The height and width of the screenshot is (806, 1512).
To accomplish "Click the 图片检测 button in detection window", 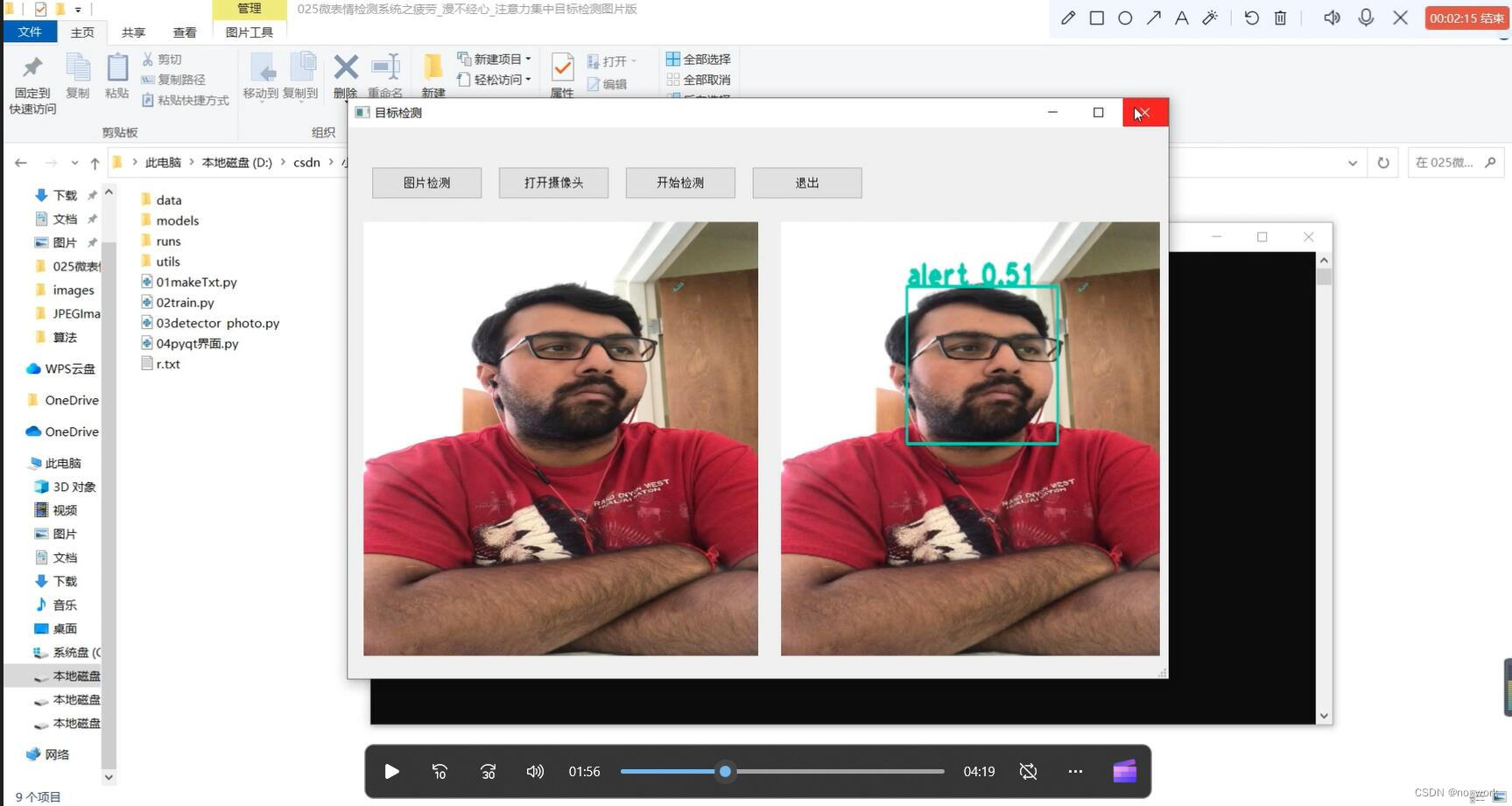I will click(426, 182).
